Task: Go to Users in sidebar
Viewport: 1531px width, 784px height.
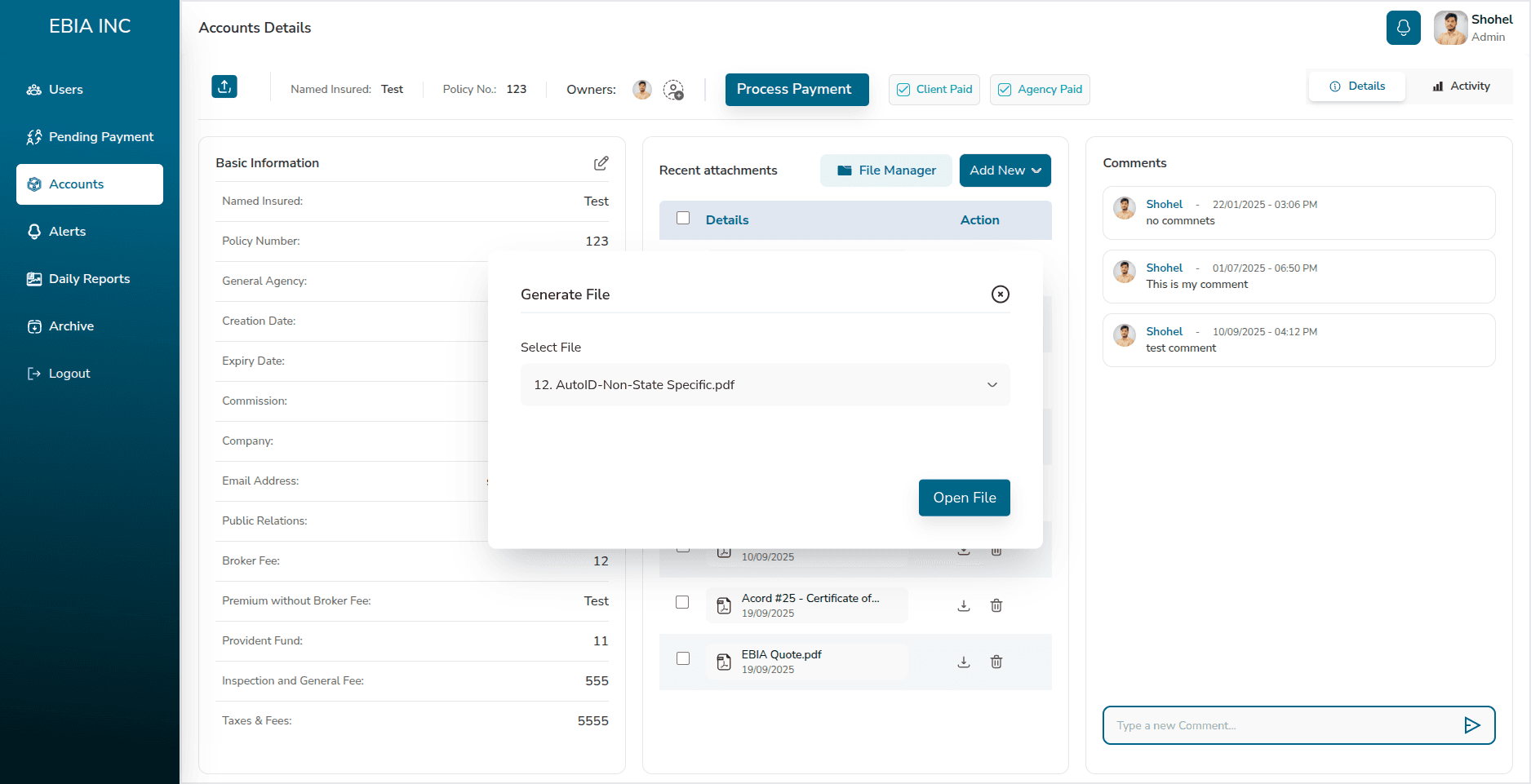Action: [x=90, y=90]
